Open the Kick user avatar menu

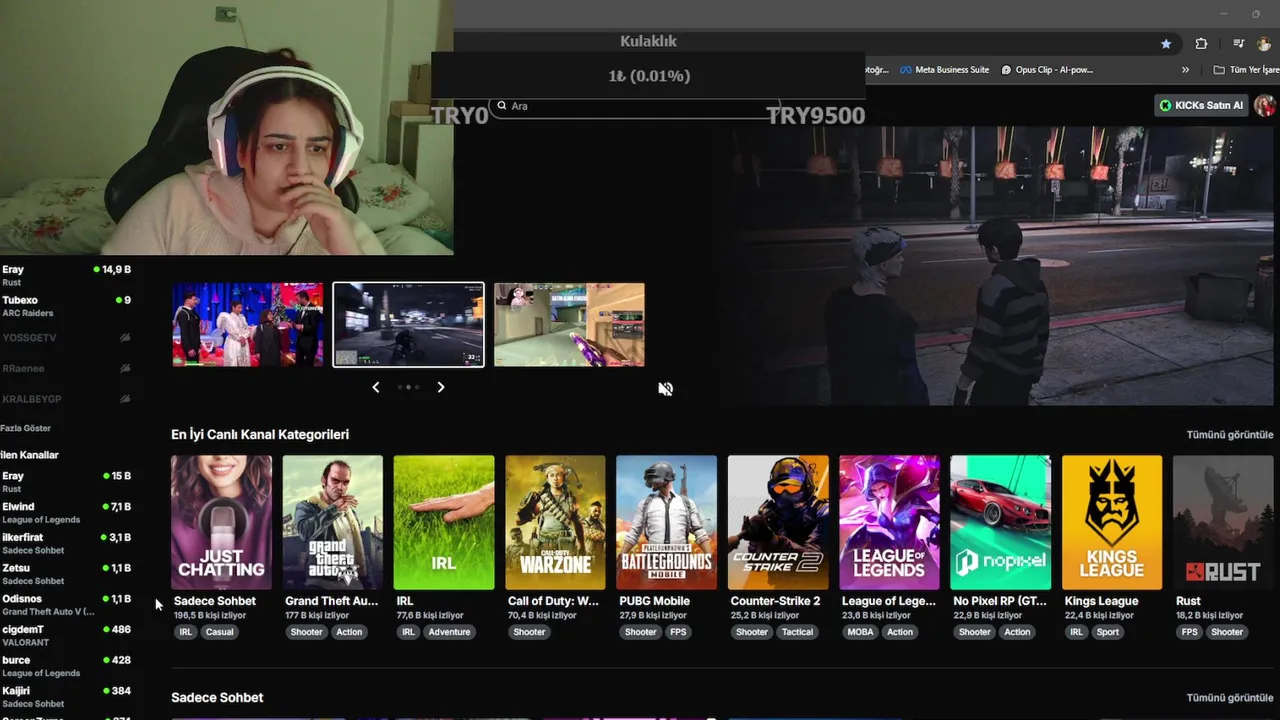click(1265, 105)
